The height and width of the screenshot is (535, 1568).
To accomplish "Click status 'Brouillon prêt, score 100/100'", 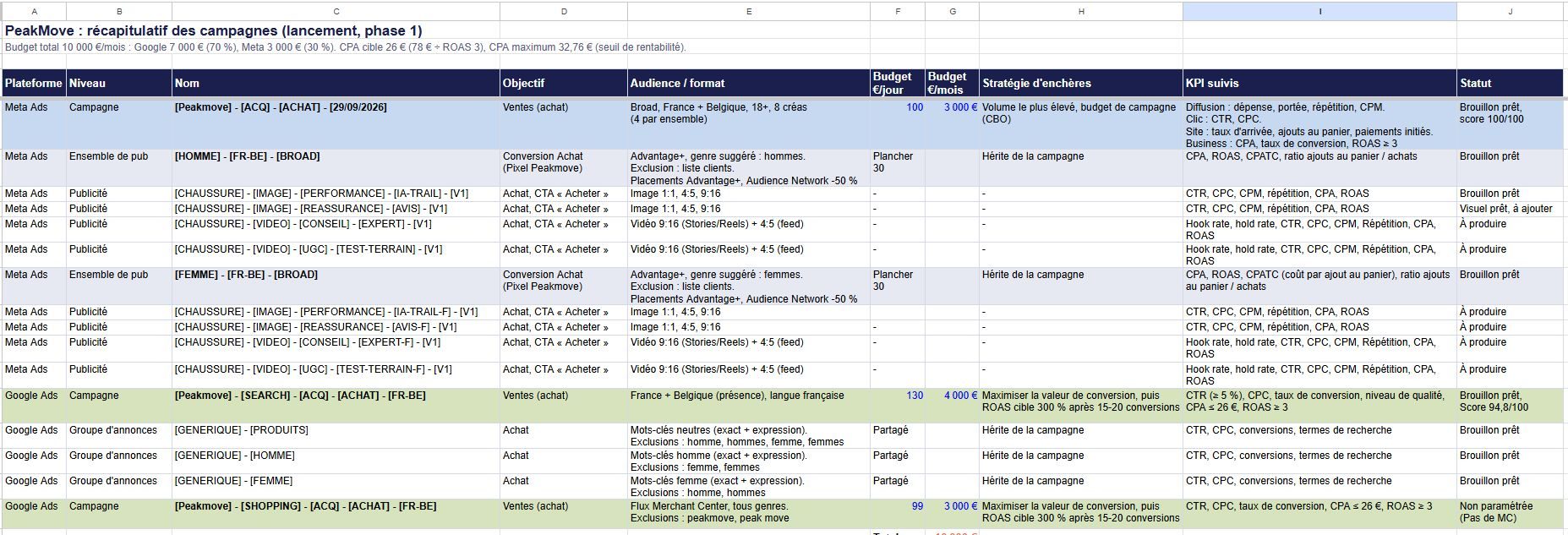I will click(x=1491, y=113).
